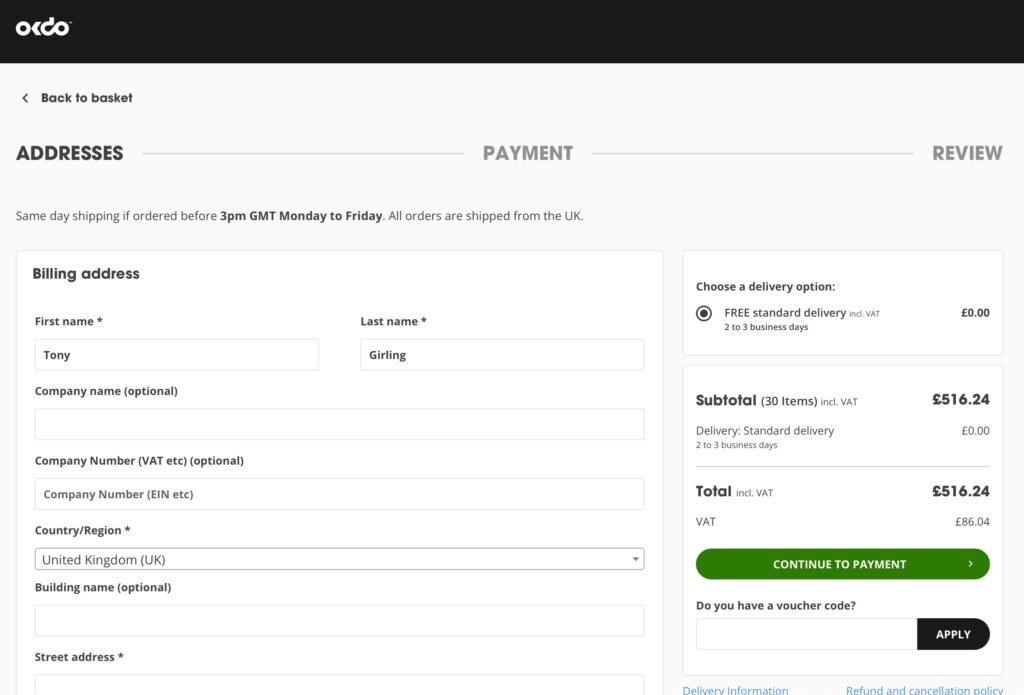Screen dimensions: 1024x695
Task: Open the Back to basket link
Action: point(86,98)
